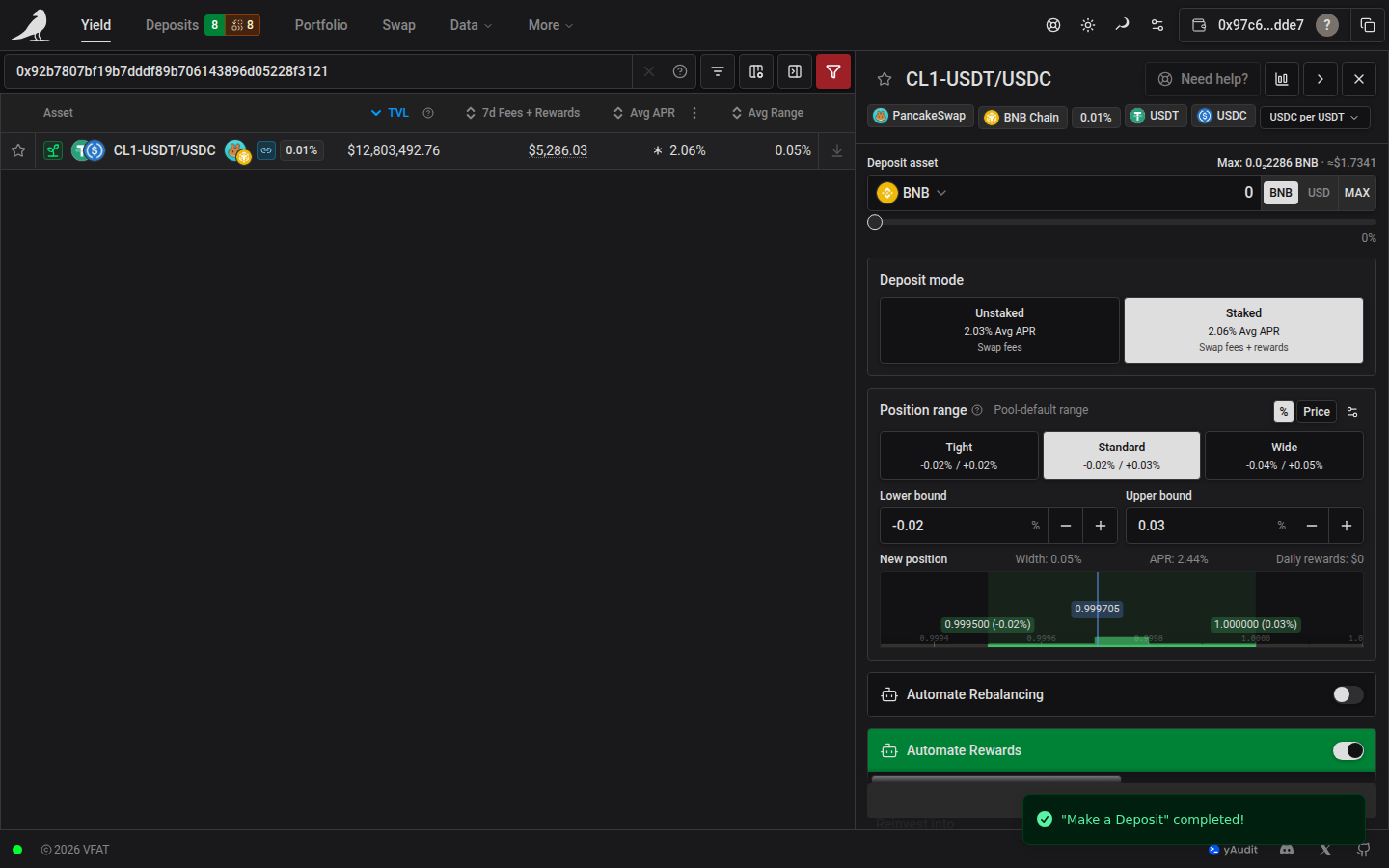Open search help question mark icon
The width and height of the screenshot is (1389, 868).
point(680,71)
